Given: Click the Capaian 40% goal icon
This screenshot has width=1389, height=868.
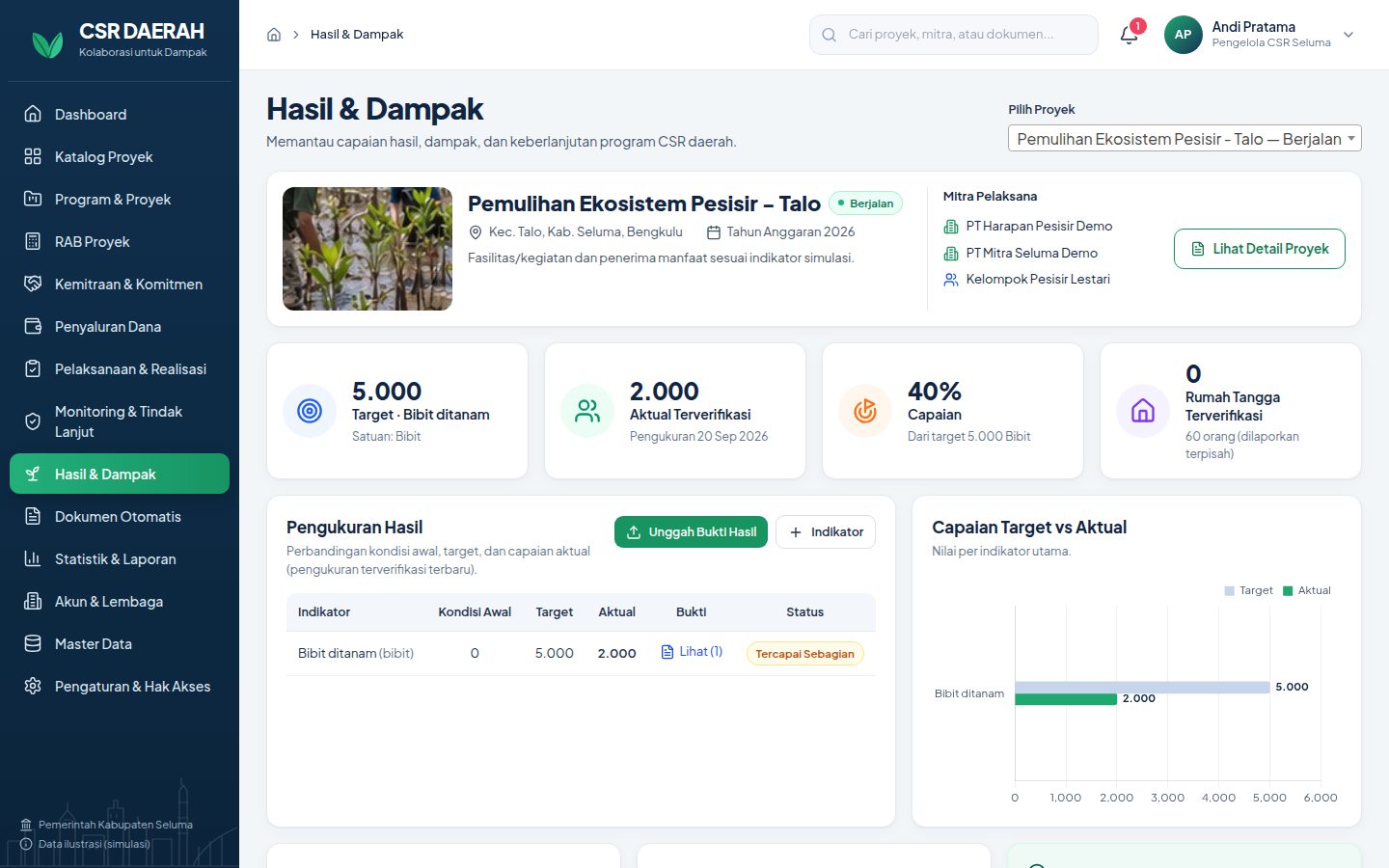Looking at the screenshot, I should point(865,411).
